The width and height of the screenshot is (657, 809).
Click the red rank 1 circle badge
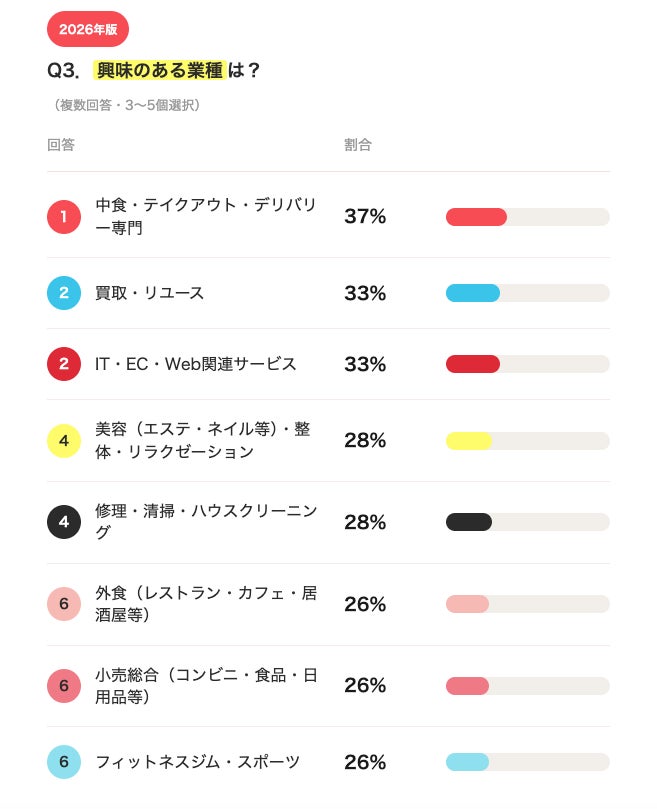point(64,217)
